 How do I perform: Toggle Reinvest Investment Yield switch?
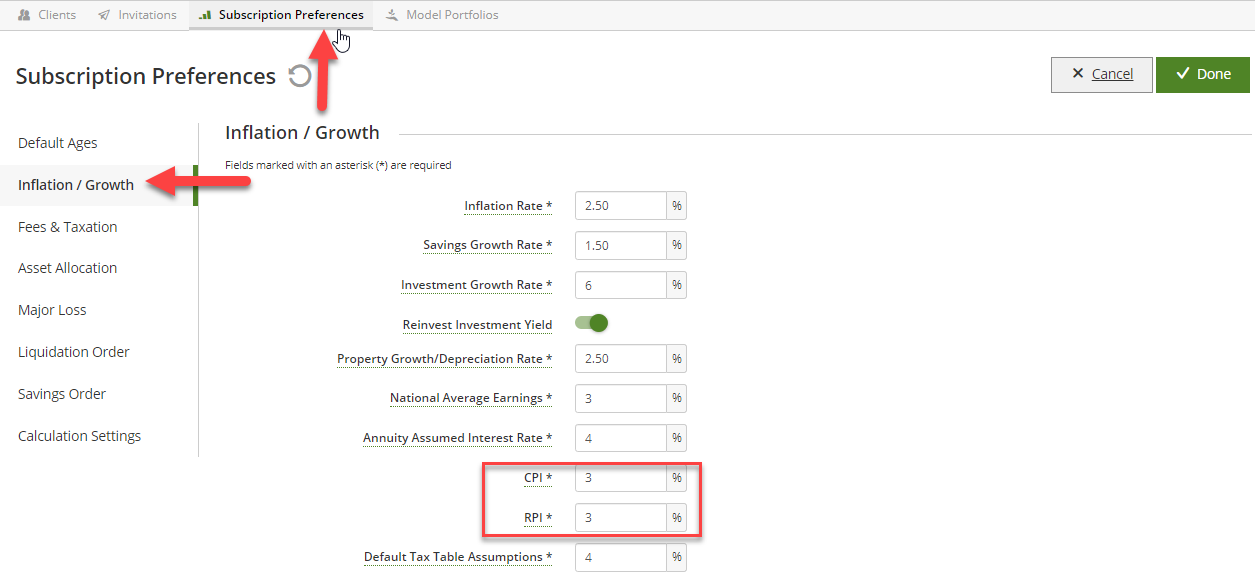(x=592, y=323)
